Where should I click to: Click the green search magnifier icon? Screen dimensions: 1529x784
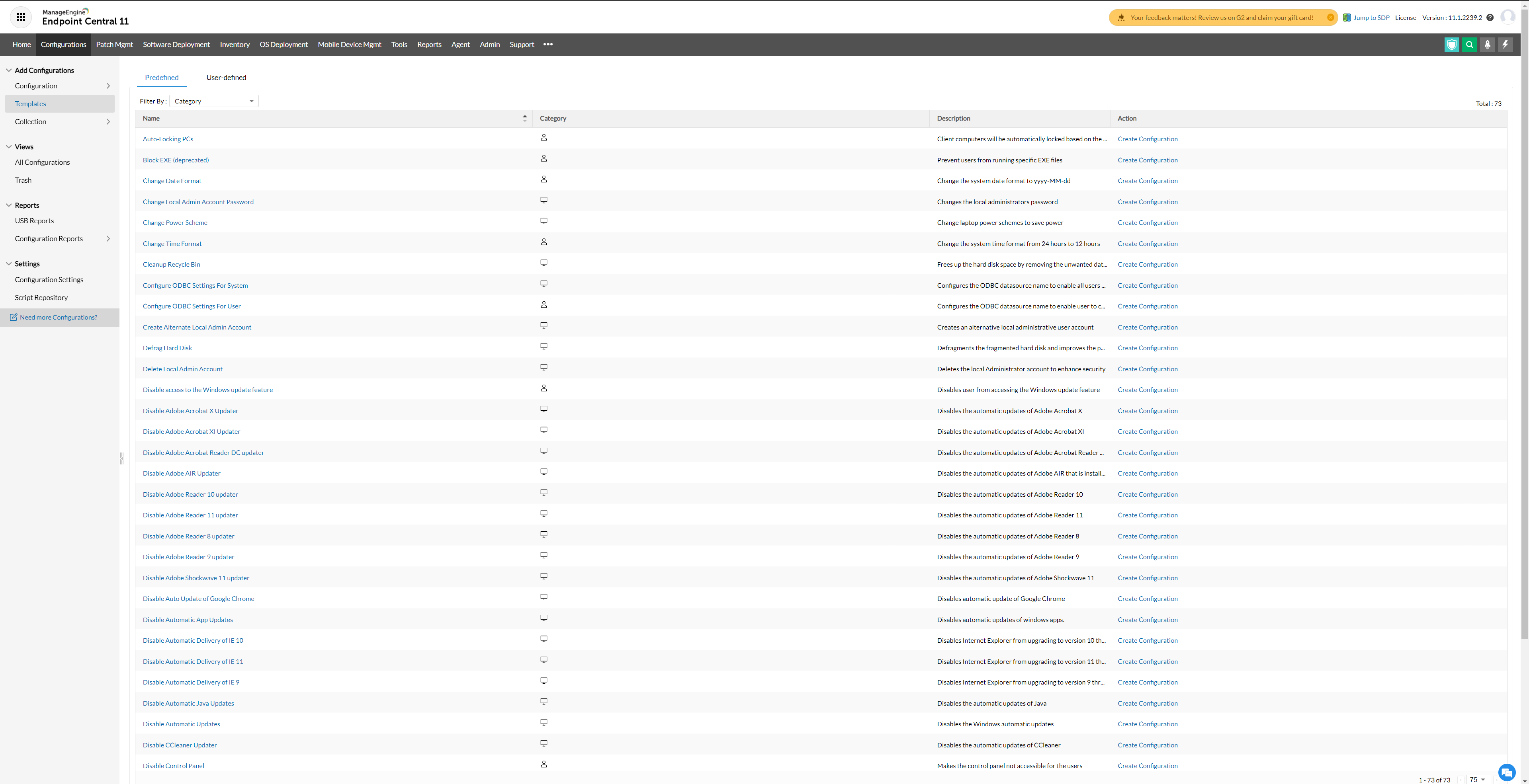click(x=1469, y=45)
